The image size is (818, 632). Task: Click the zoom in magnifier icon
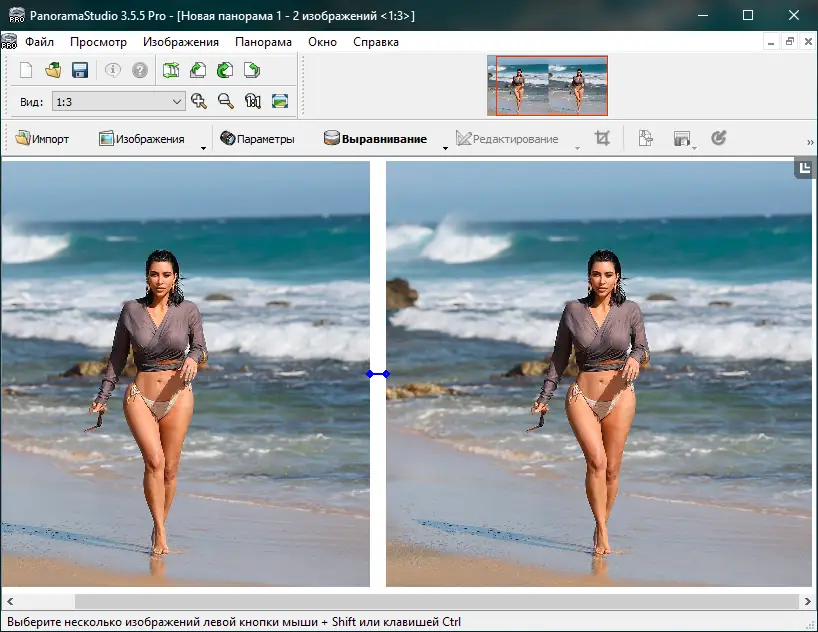199,101
